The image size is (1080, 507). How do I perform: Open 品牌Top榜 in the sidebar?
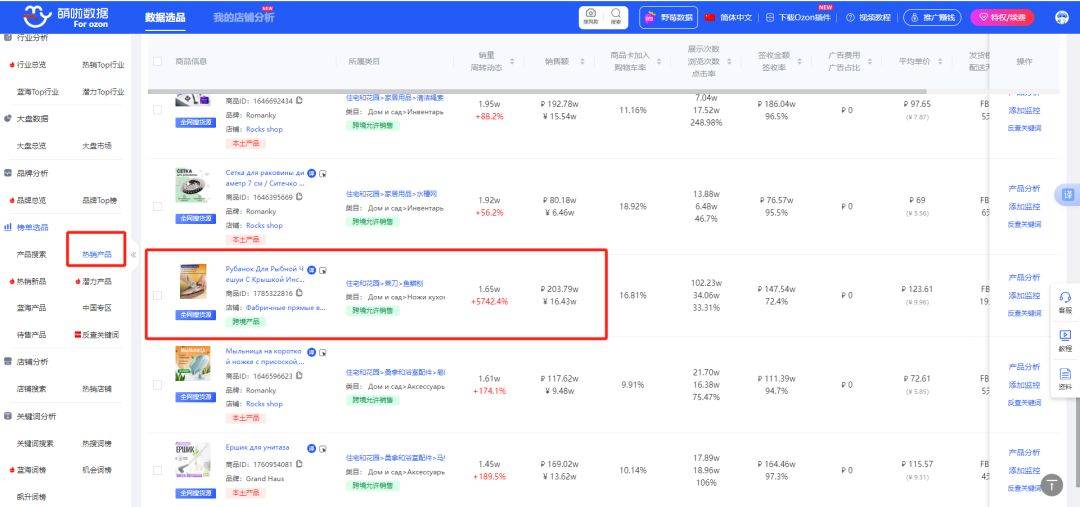pos(99,200)
